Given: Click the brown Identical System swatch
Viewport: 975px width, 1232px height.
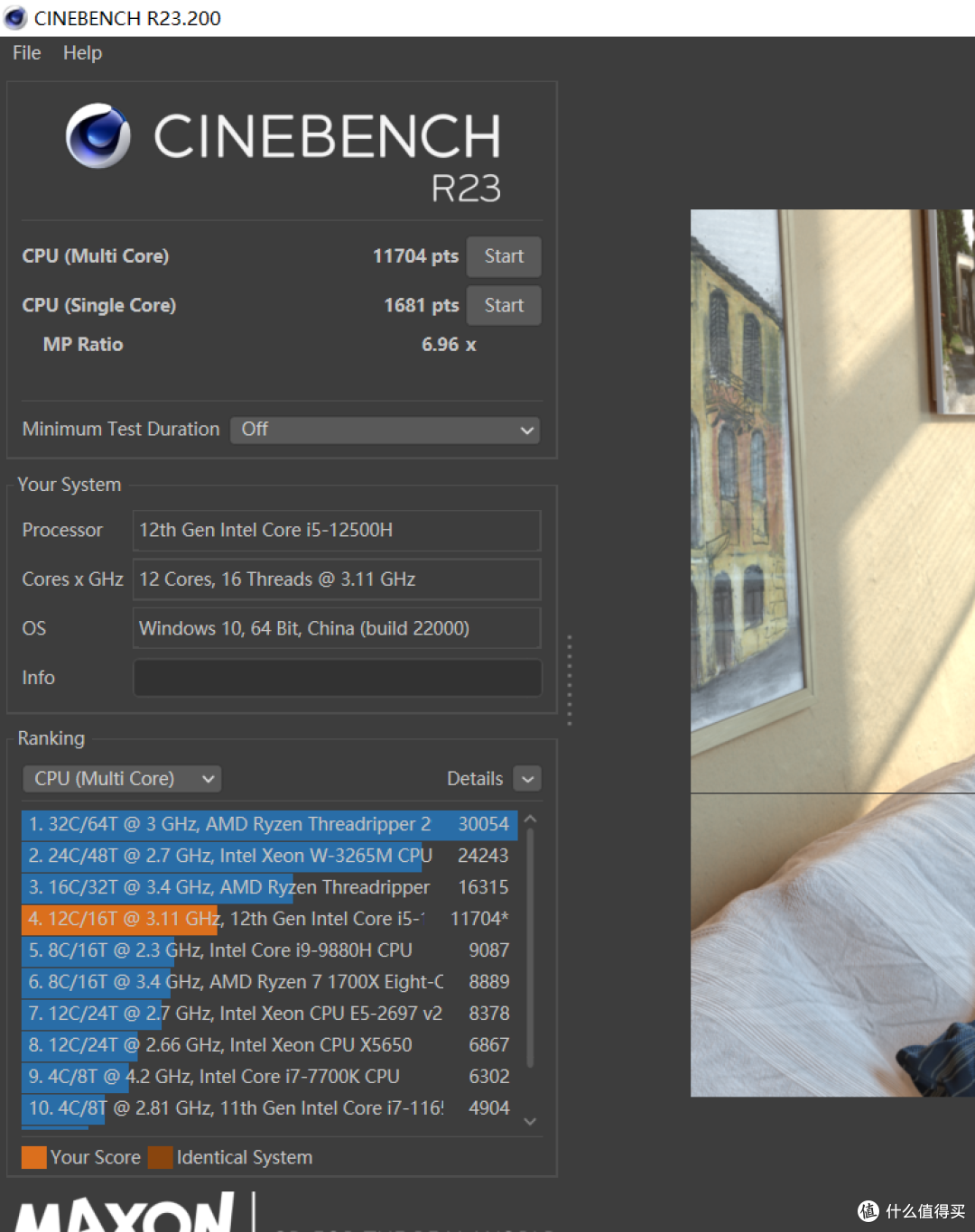Looking at the screenshot, I should 160,1157.
